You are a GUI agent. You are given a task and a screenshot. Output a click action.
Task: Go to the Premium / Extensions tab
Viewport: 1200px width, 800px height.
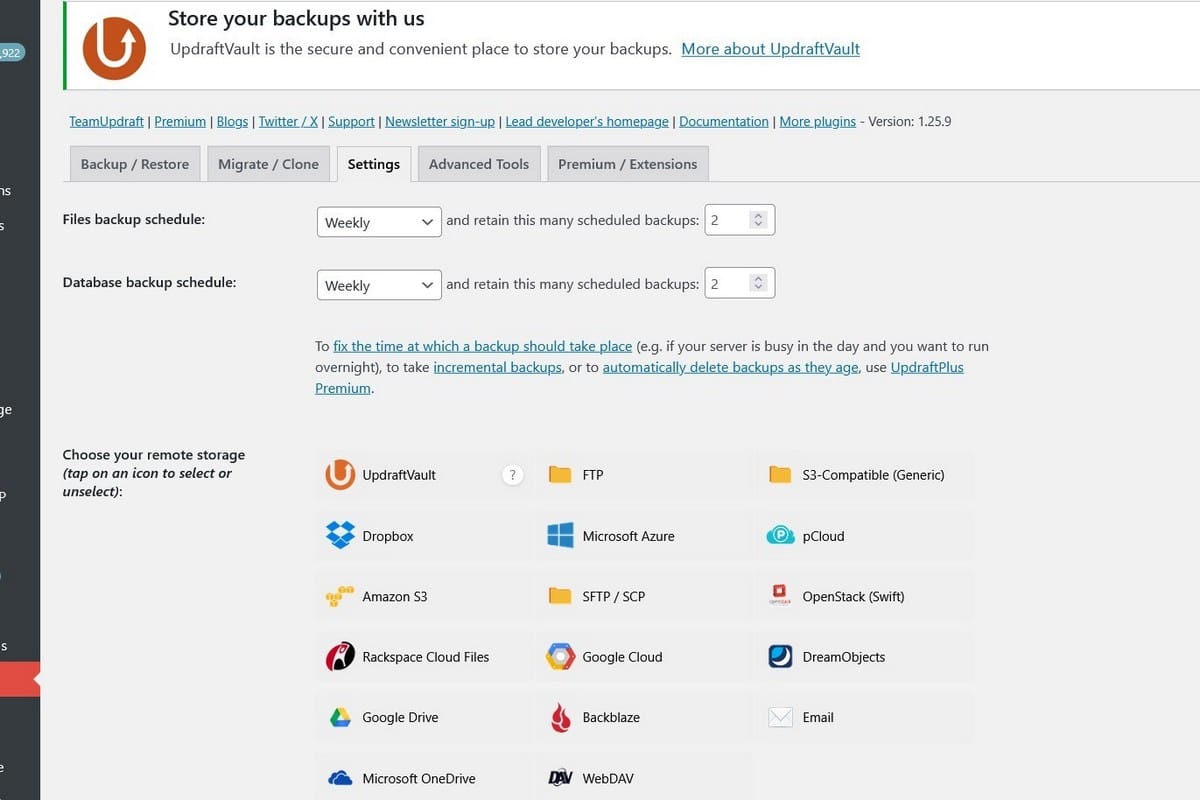coord(627,164)
